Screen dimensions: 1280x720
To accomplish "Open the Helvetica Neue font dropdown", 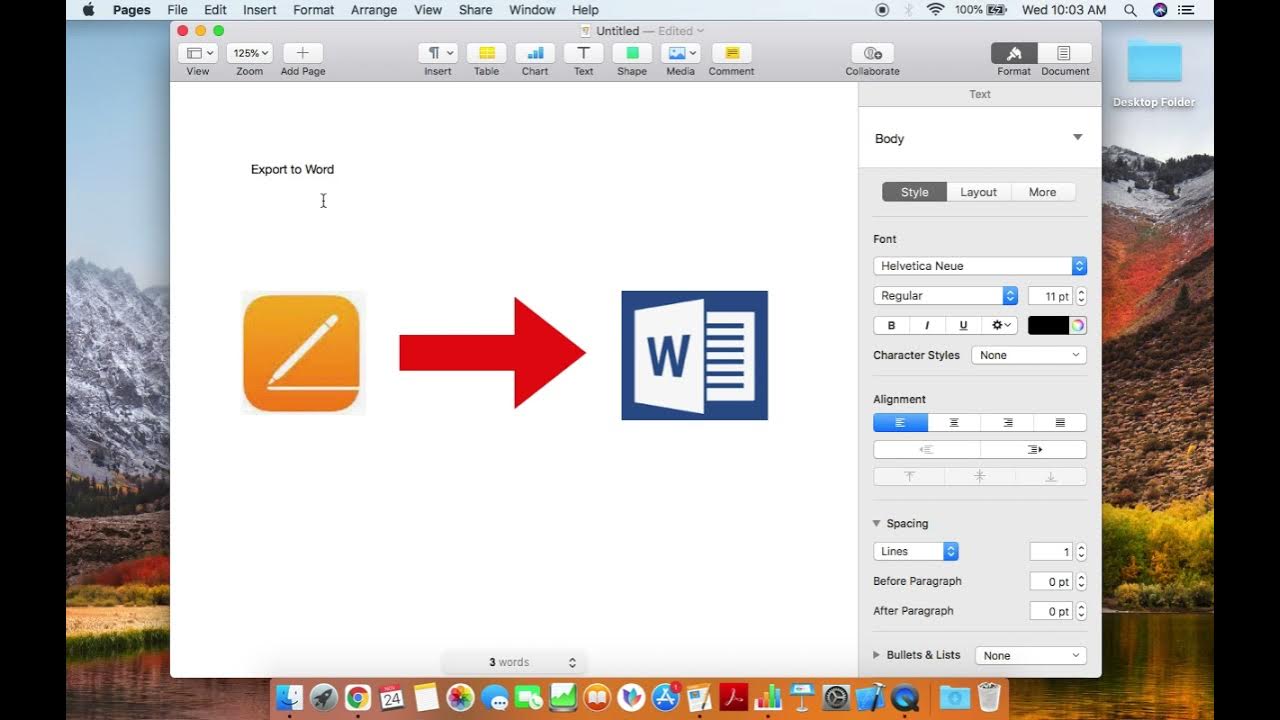I will tap(980, 266).
